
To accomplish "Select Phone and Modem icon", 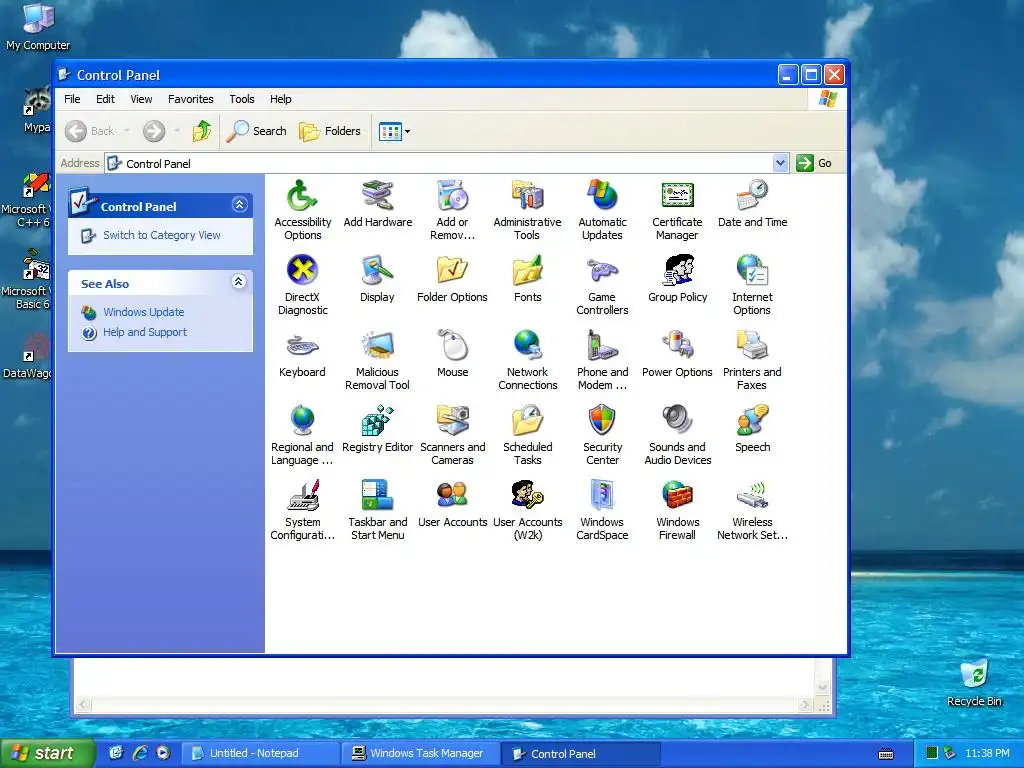I will (x=602, y=359).
